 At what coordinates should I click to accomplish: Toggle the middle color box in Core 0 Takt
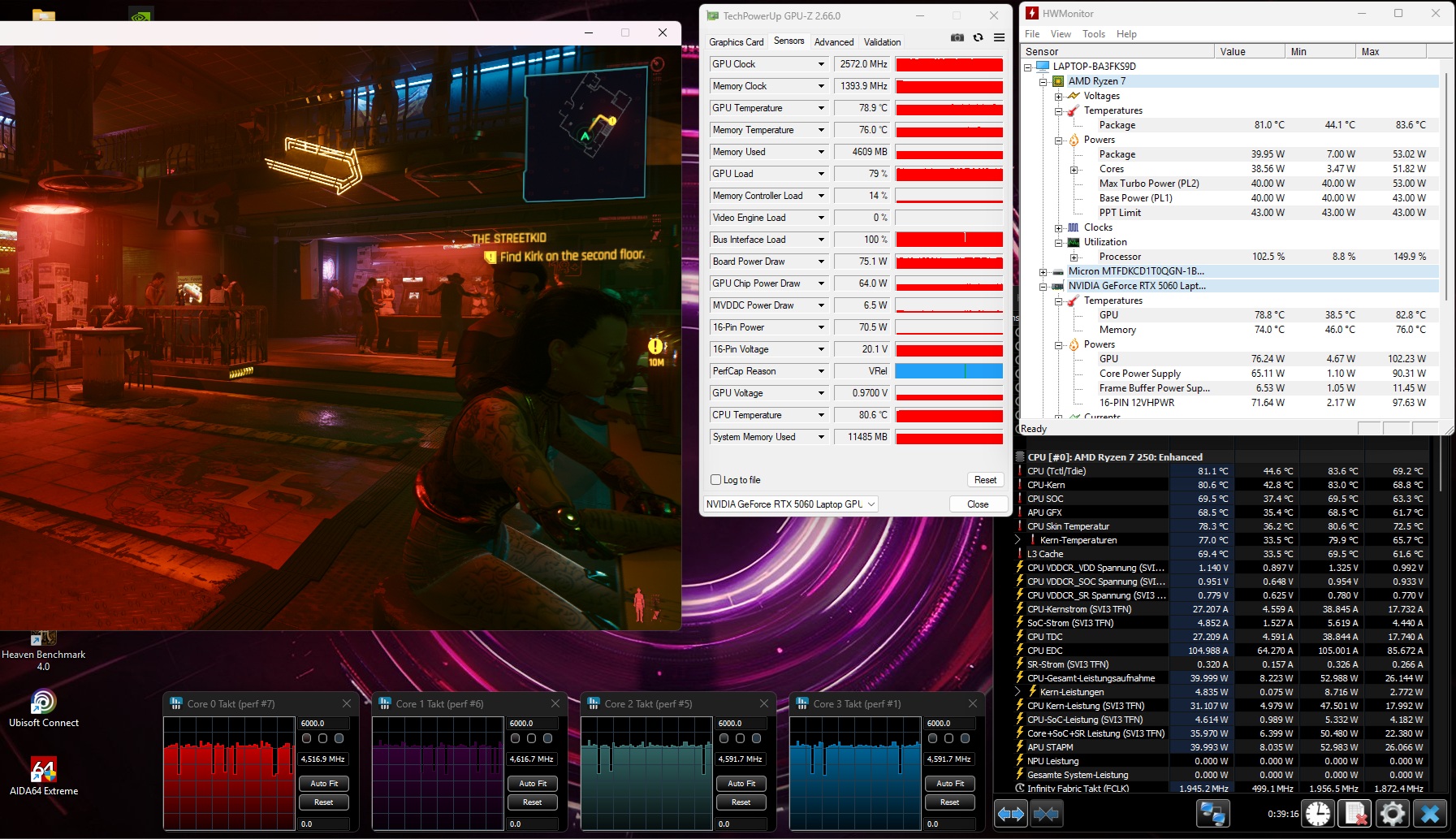322,738
